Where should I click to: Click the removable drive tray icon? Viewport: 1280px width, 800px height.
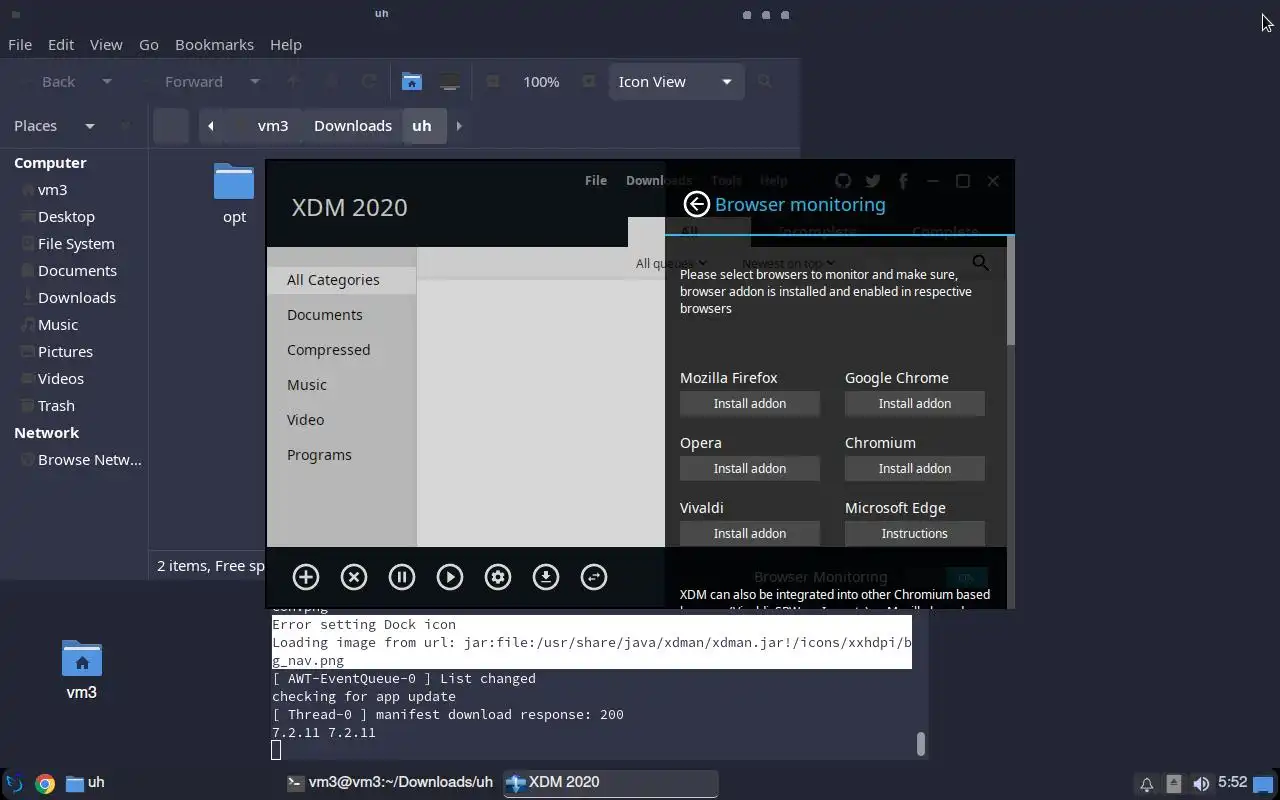(x=1174, y=784)
